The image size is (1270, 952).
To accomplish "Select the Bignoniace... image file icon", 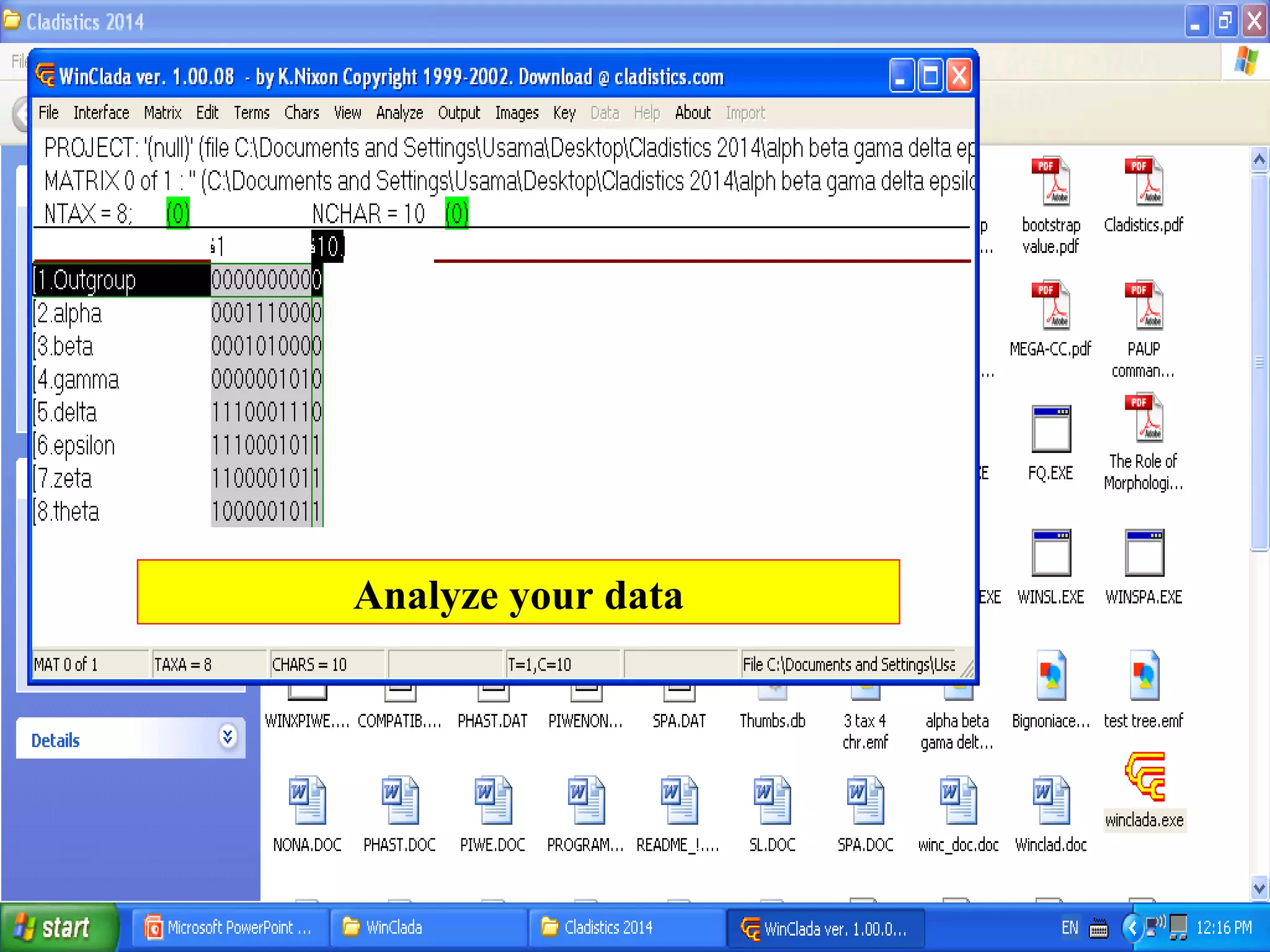I will coord(1051,674).
